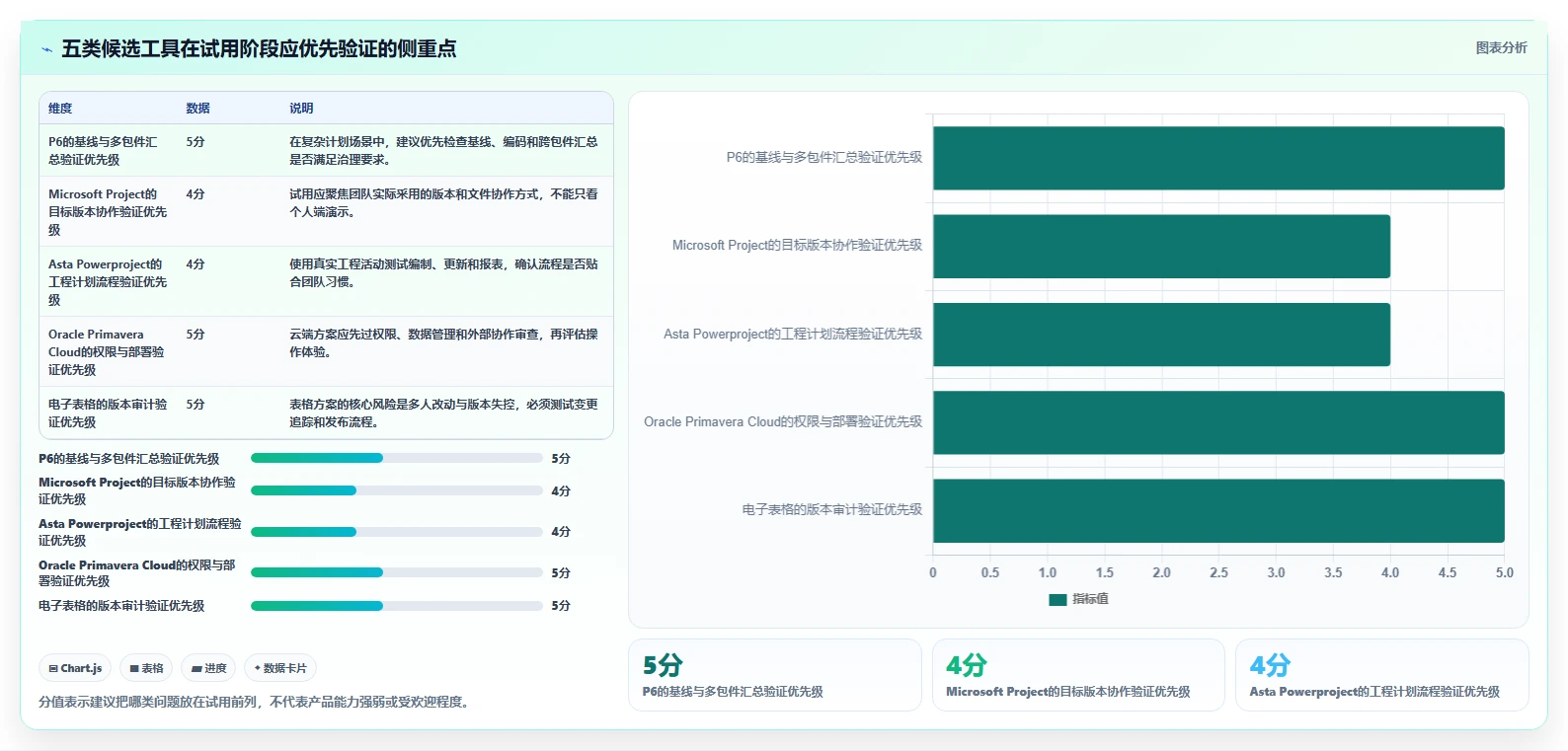This screenshot has height=751, width=1568.
Task: Click the 5.0 tick on chart x-axis
Action: [x=1504, y=572]
